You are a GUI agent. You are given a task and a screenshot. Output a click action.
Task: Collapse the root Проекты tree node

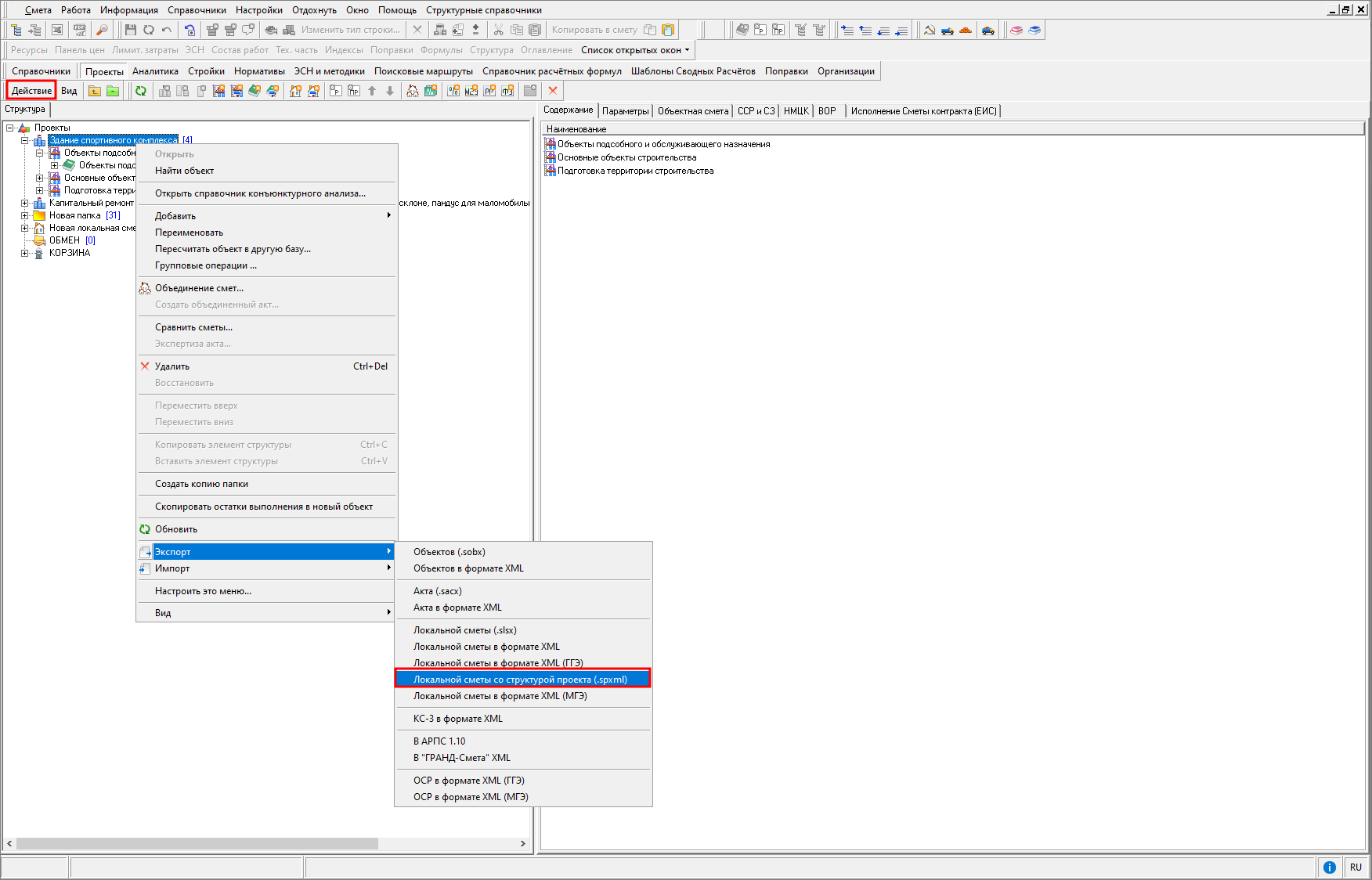10,128
